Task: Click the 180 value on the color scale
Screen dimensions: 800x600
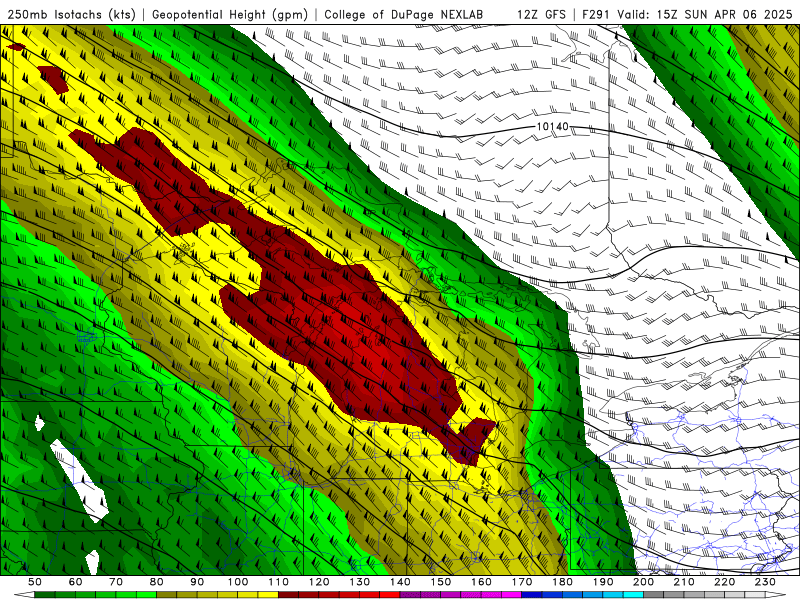Action: [563, 582]
